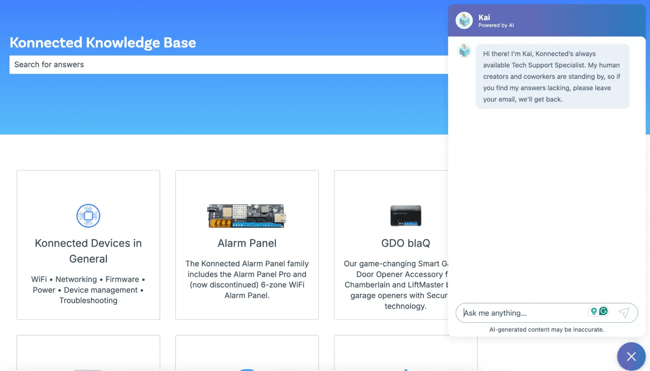650x371 pixels.
Task: Click the Konnected Devices chip icon
Action: point(88,216)
